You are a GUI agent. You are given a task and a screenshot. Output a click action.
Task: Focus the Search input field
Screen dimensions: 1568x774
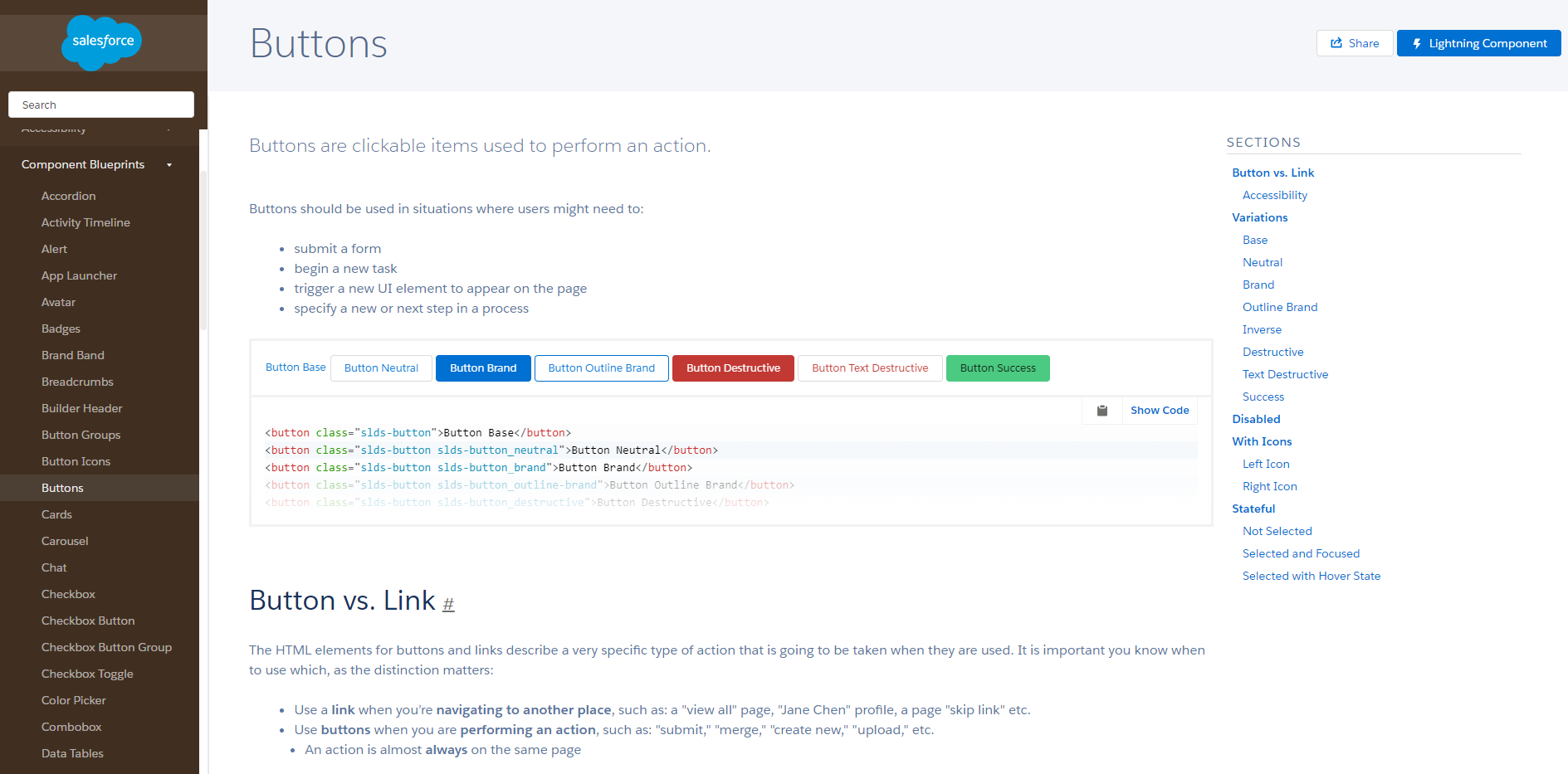pyautogui.click(x=101, y=105)
